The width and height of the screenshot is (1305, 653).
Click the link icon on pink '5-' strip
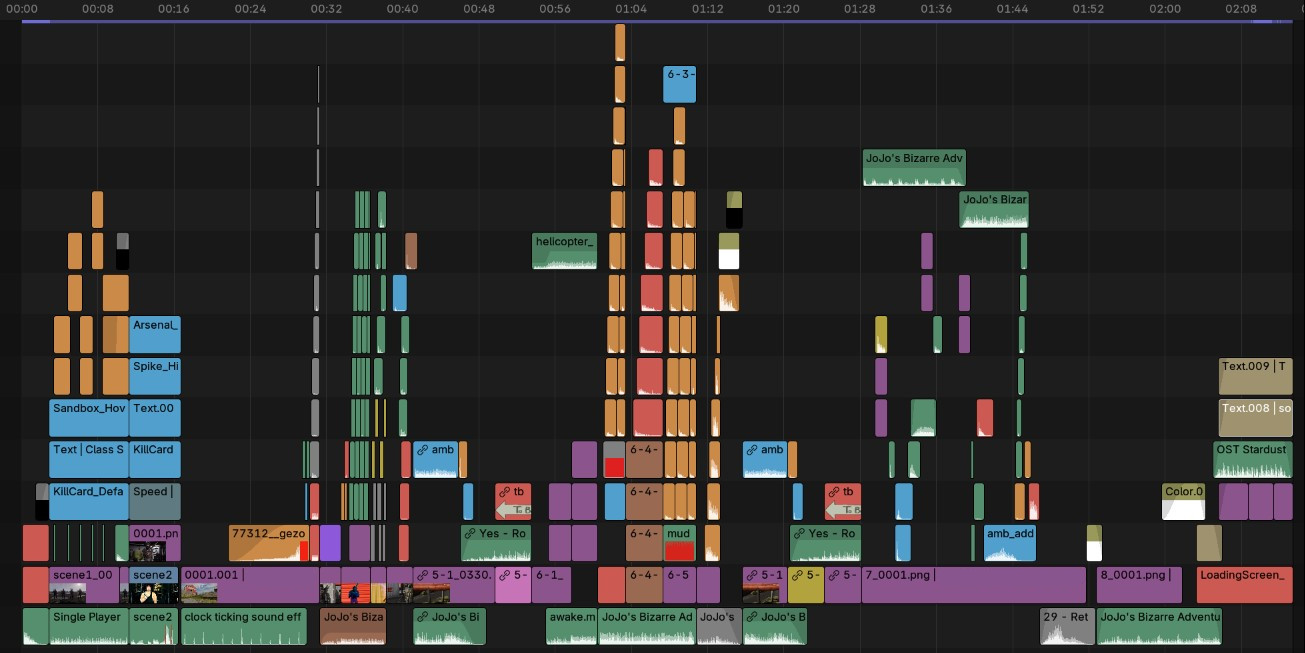(x=504, y=575)
